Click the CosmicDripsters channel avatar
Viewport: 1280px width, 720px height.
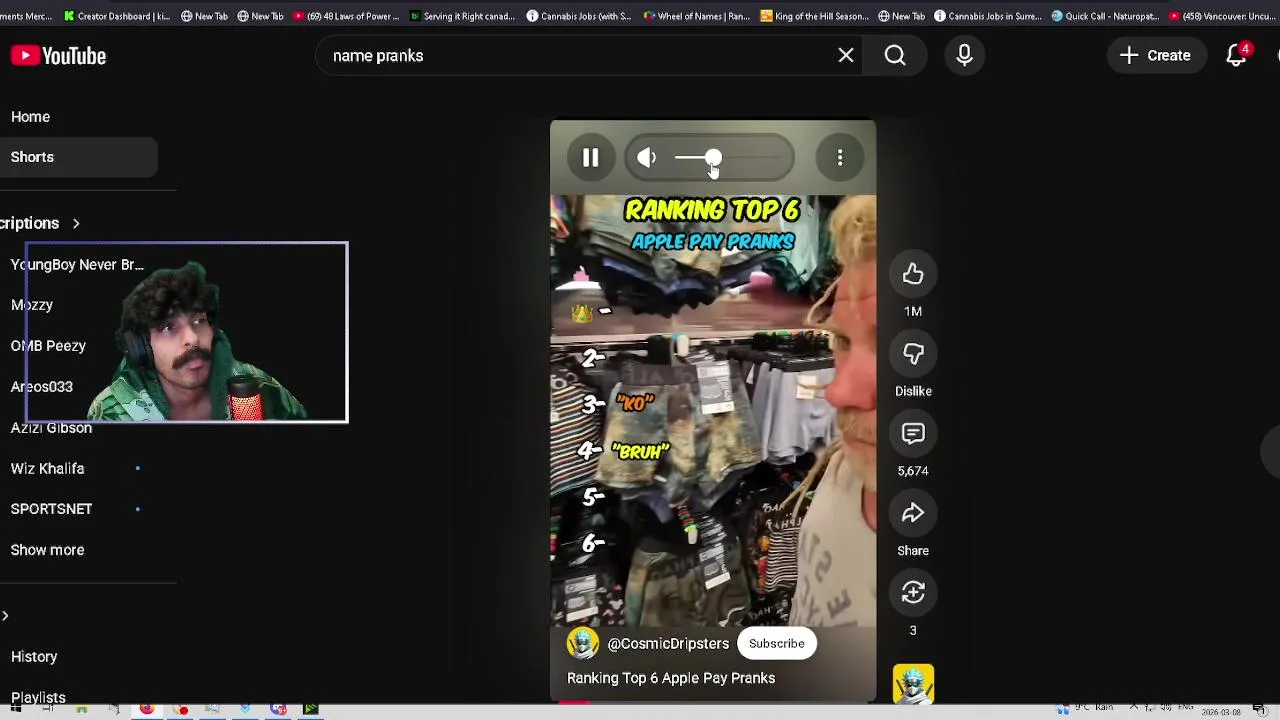click(583, 643)
